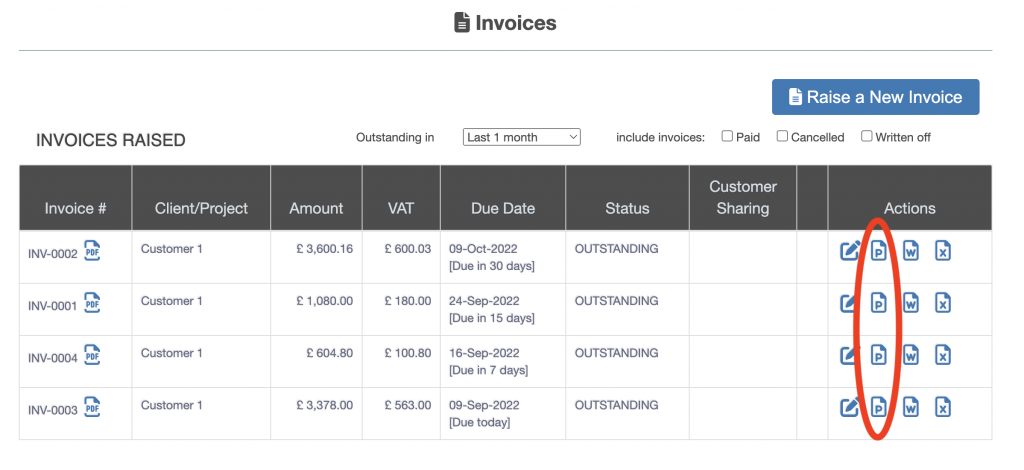Click edit pencil icon for INV-0002
This screenshot has height=470, width=1024.
(850, 251)
